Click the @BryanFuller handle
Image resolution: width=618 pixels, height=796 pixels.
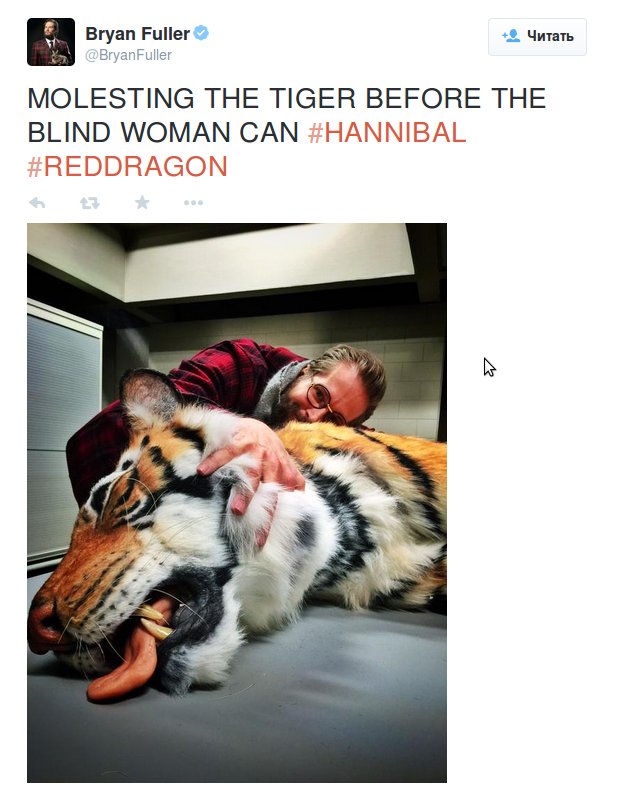point(128,55)
